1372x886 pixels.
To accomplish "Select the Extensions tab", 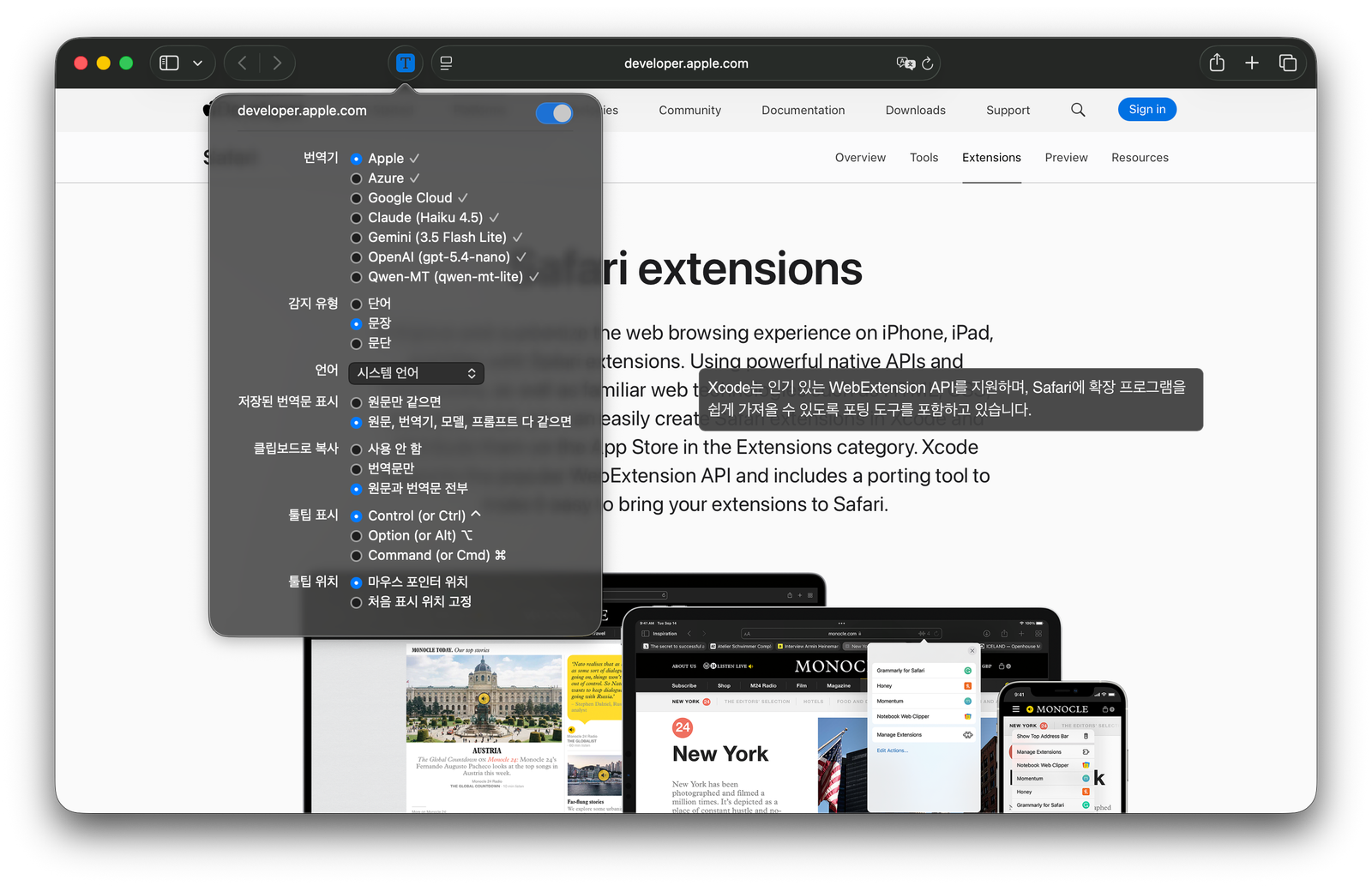I will [x=991, y=158].
